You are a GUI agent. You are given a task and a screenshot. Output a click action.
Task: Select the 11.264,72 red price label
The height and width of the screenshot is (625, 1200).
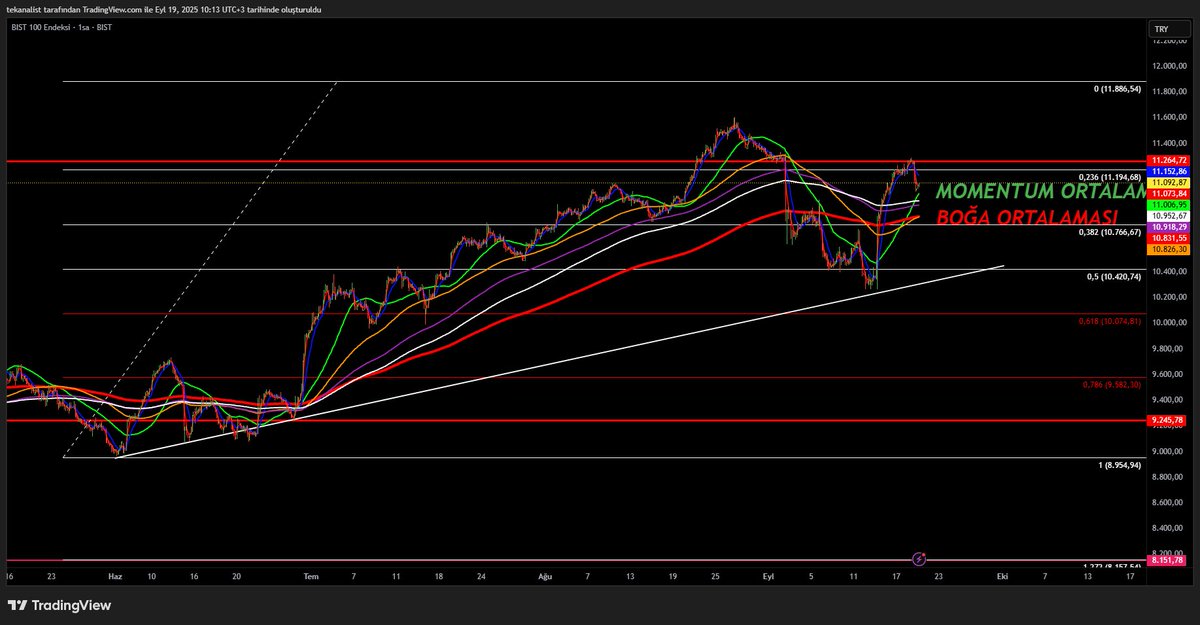(x=1169, y=160)
